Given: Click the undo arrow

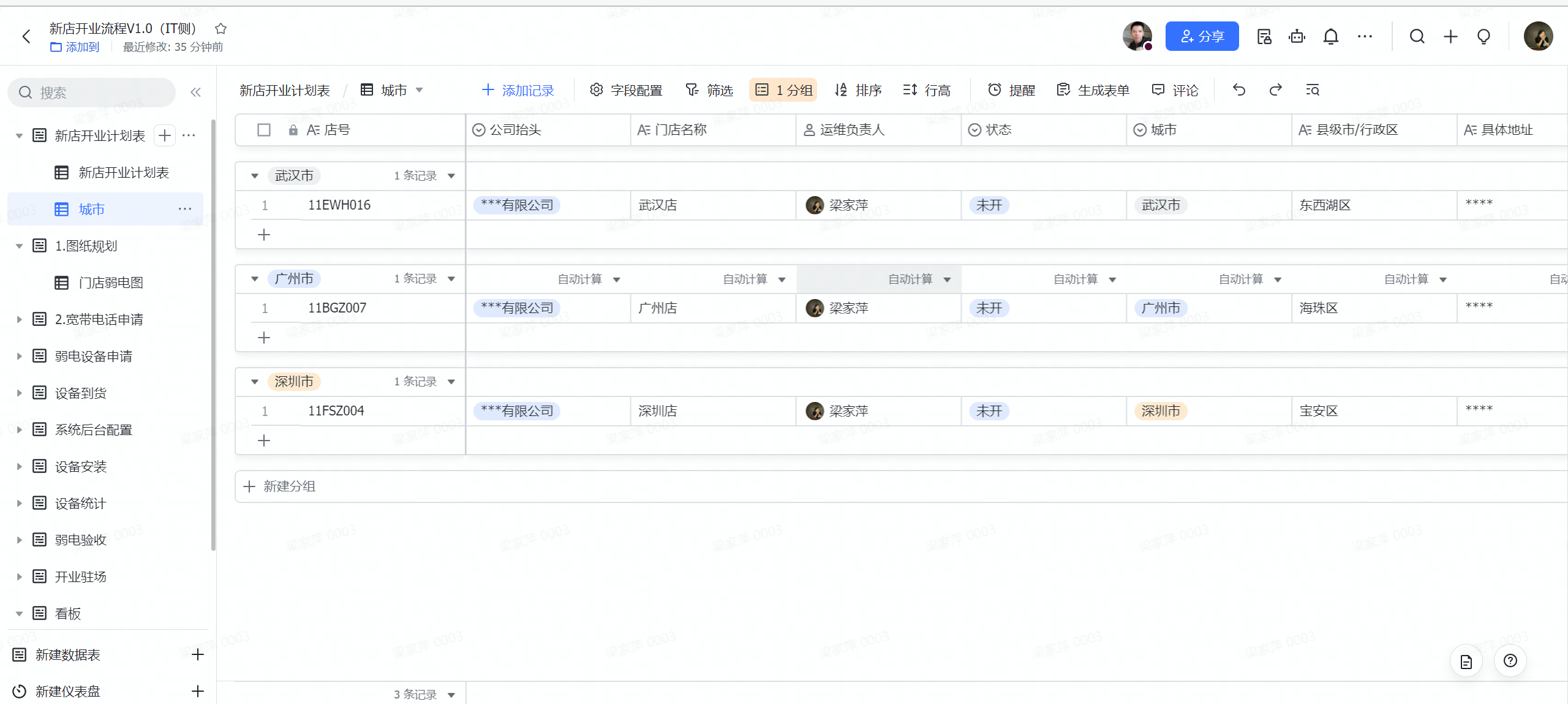Looking at the screenshot, I should coord(1239,90).
